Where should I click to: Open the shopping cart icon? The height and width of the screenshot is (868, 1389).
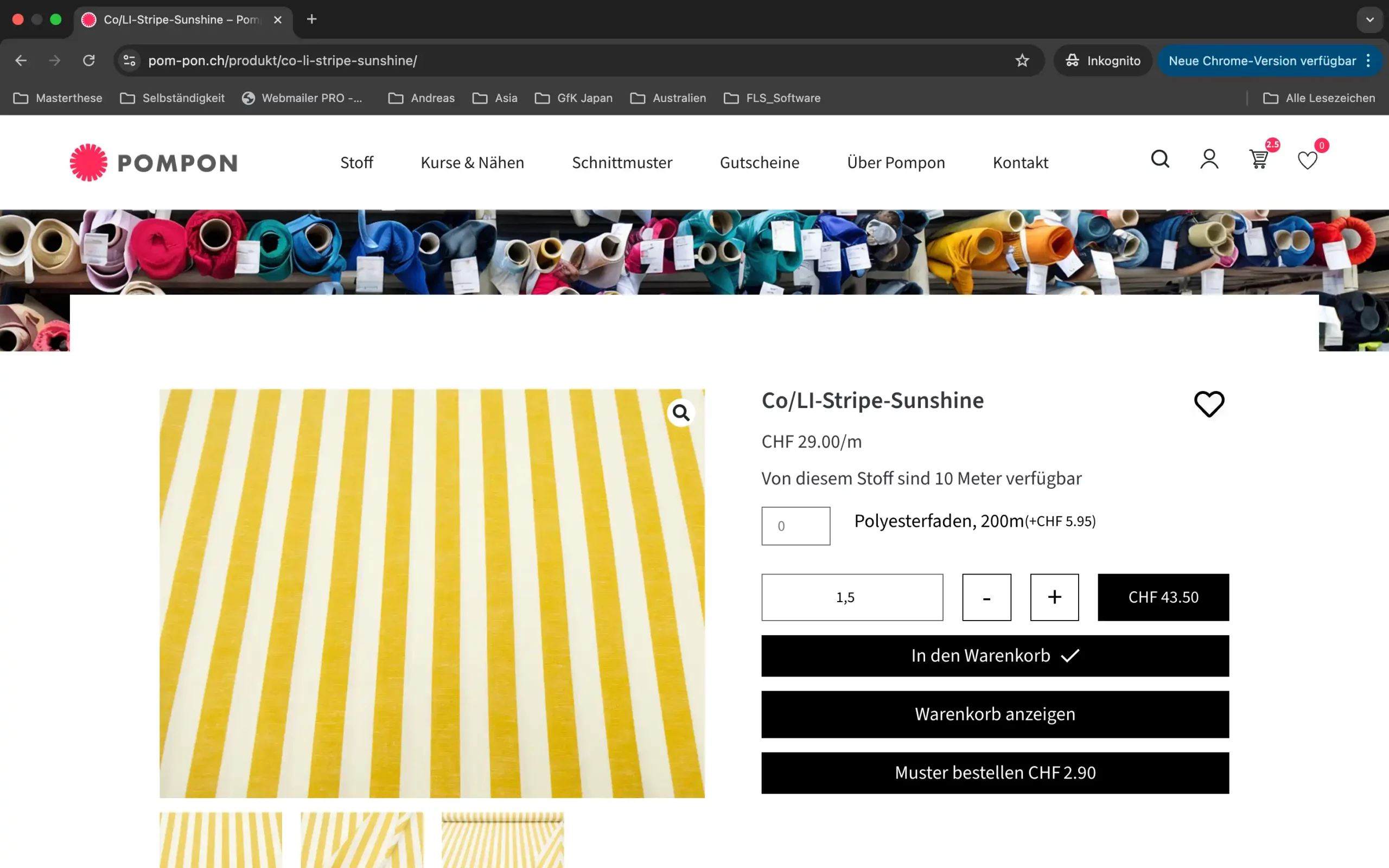tap(1258, 159)
